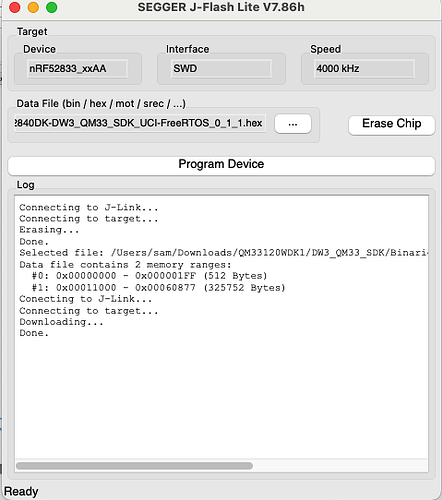Click the Erase Chip button
442x500 pixels.
[x=392, y=125]
